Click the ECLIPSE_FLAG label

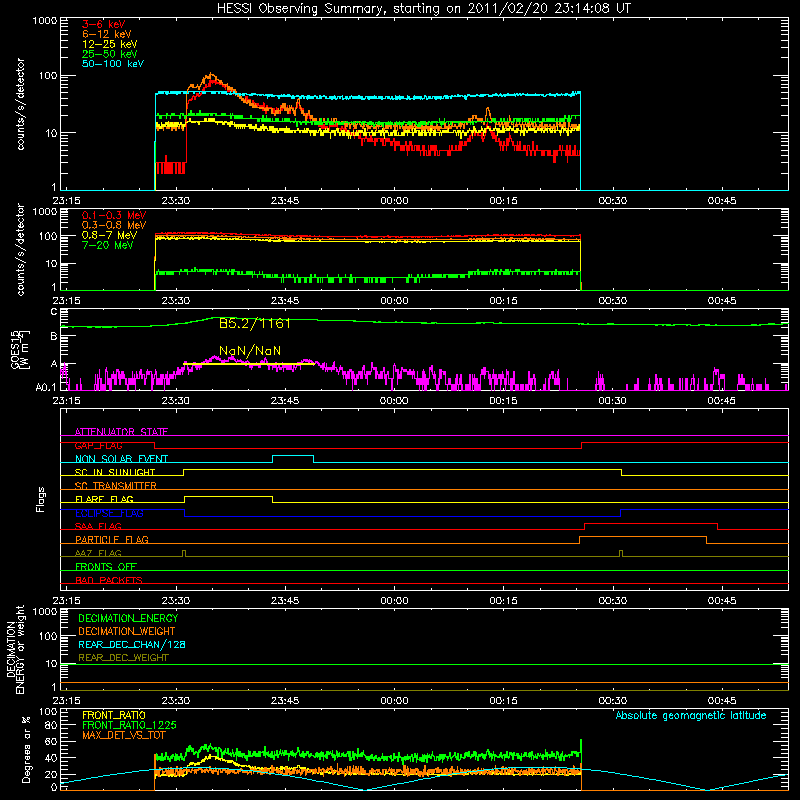(x=109, y=513)
